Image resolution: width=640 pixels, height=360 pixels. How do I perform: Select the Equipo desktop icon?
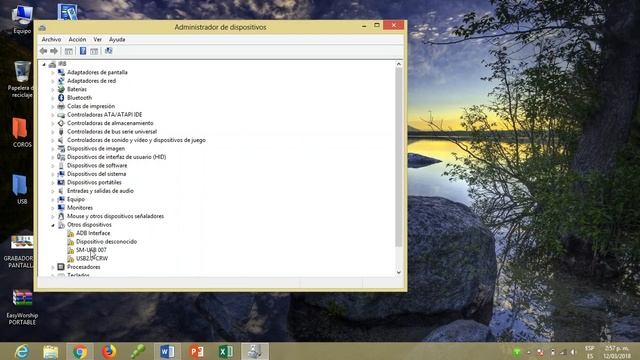tap(22, 19)
